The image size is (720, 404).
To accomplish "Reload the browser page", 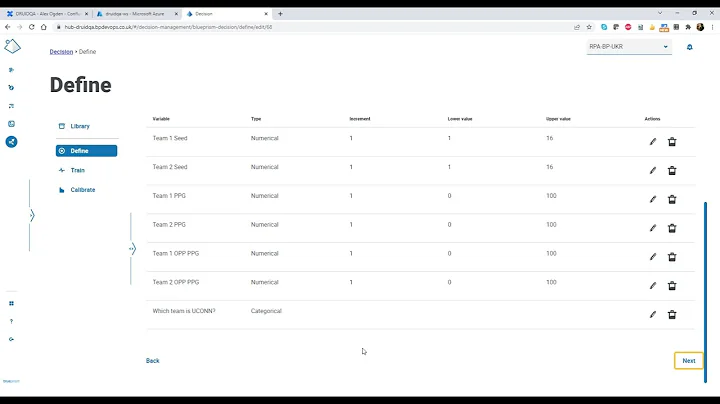I will click(32, 27).
